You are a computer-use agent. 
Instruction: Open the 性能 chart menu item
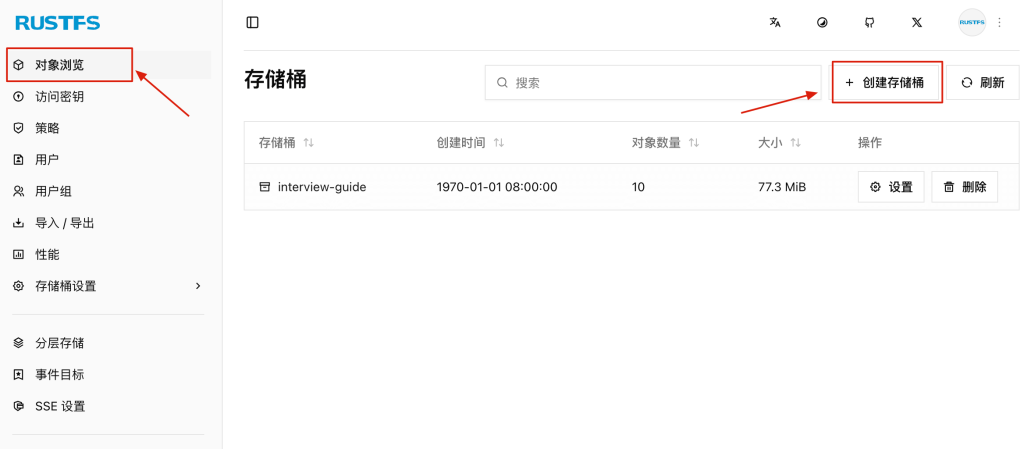tap(47, 255)
